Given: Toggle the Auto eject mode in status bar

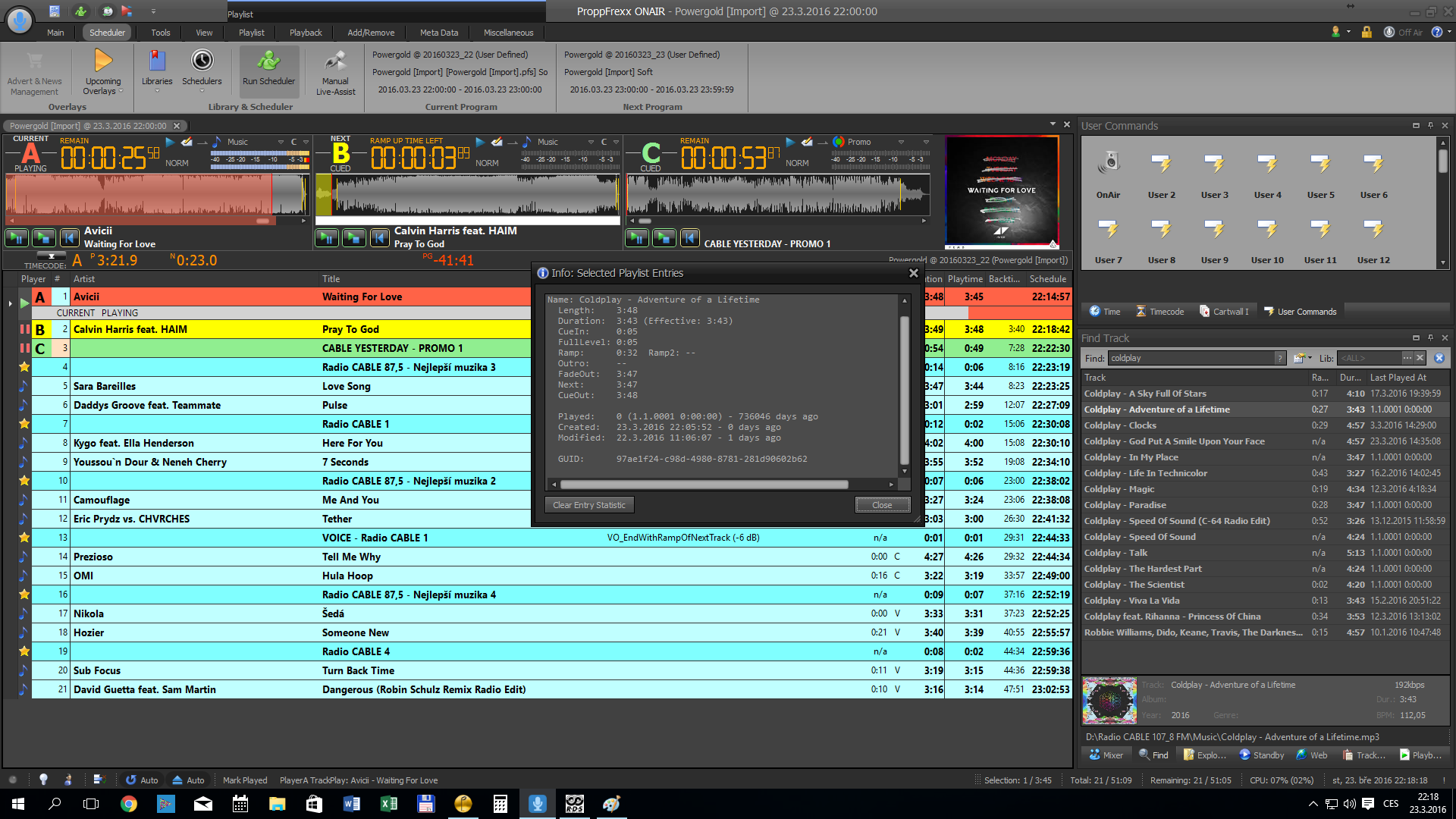Looking at the screenshot, I should coord(188,780).
